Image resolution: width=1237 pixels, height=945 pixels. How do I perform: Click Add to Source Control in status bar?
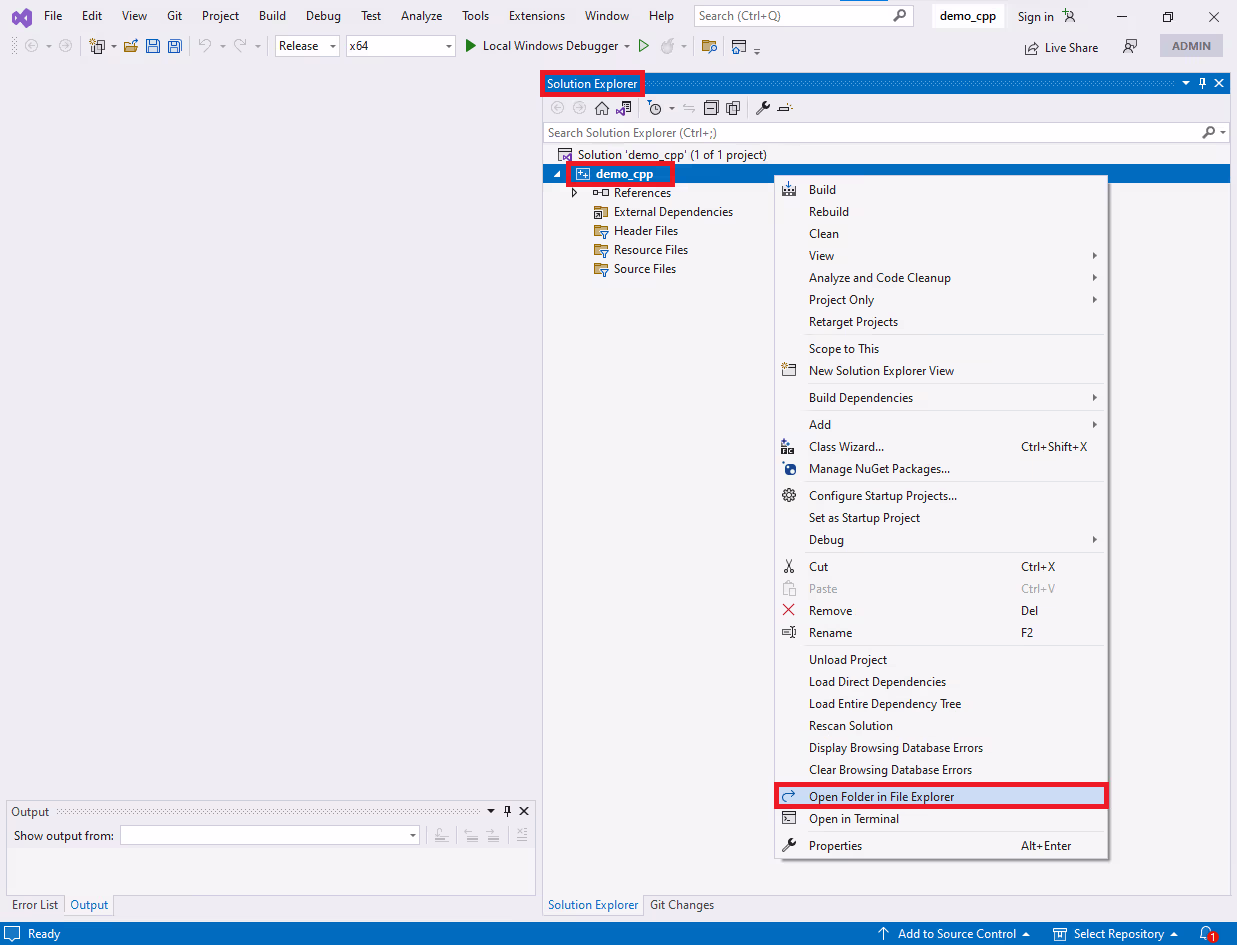point(954,934)
